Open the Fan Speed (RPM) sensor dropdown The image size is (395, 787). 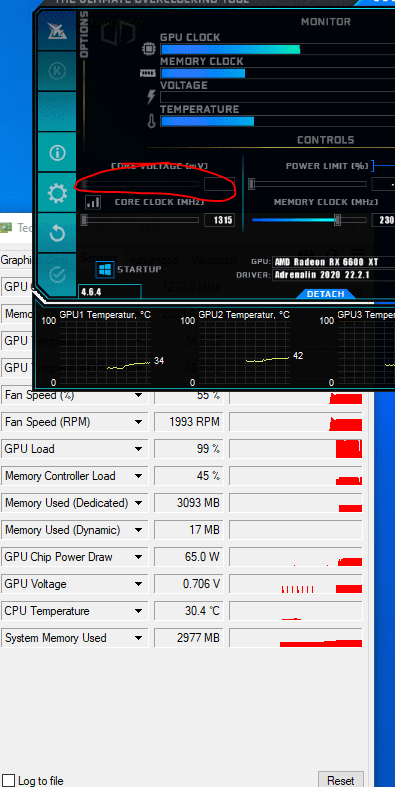click(x=138, y=423)
